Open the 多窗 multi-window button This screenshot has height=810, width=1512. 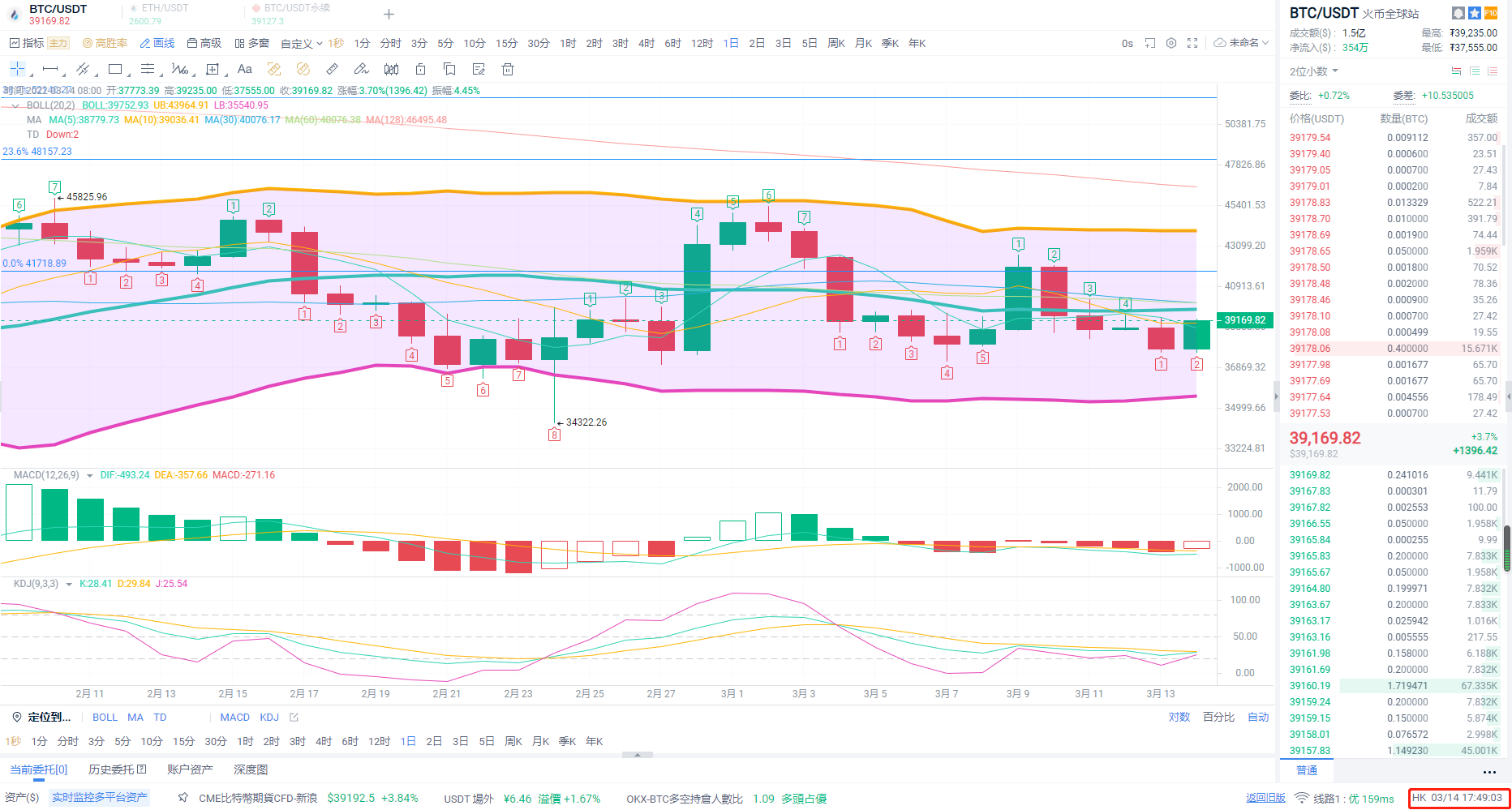251,43
